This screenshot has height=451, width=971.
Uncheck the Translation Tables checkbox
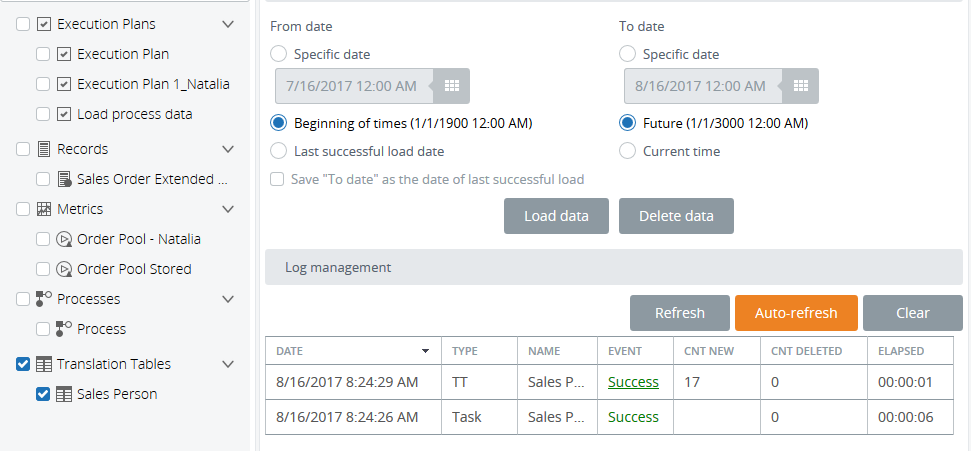tap(23, 364)
